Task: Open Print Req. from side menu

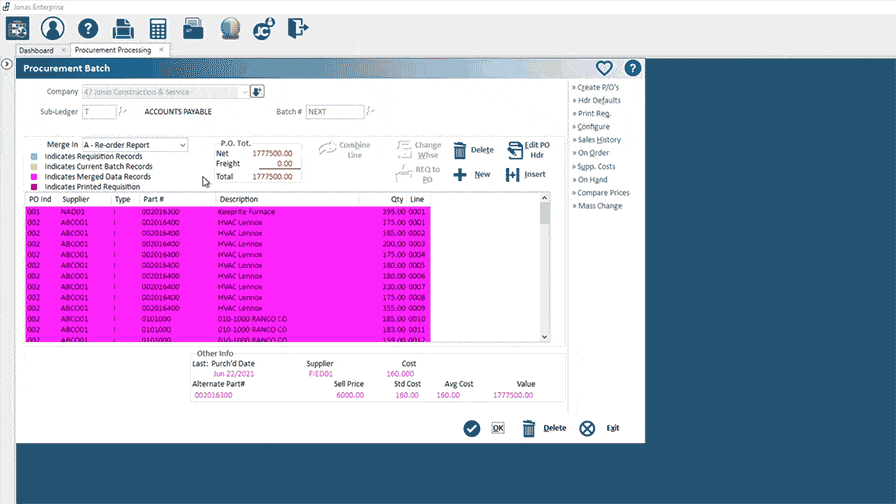Action: click(x=594, y=113)
